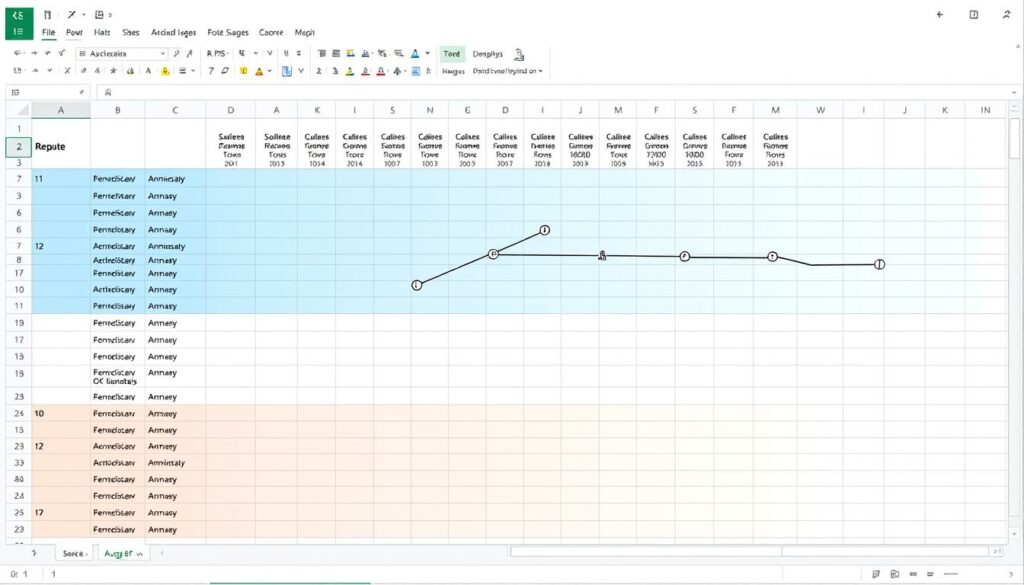The height and width of the screenshot is (585, 1024).
Task: Click the formula bar input field
Action: point(558,93)
